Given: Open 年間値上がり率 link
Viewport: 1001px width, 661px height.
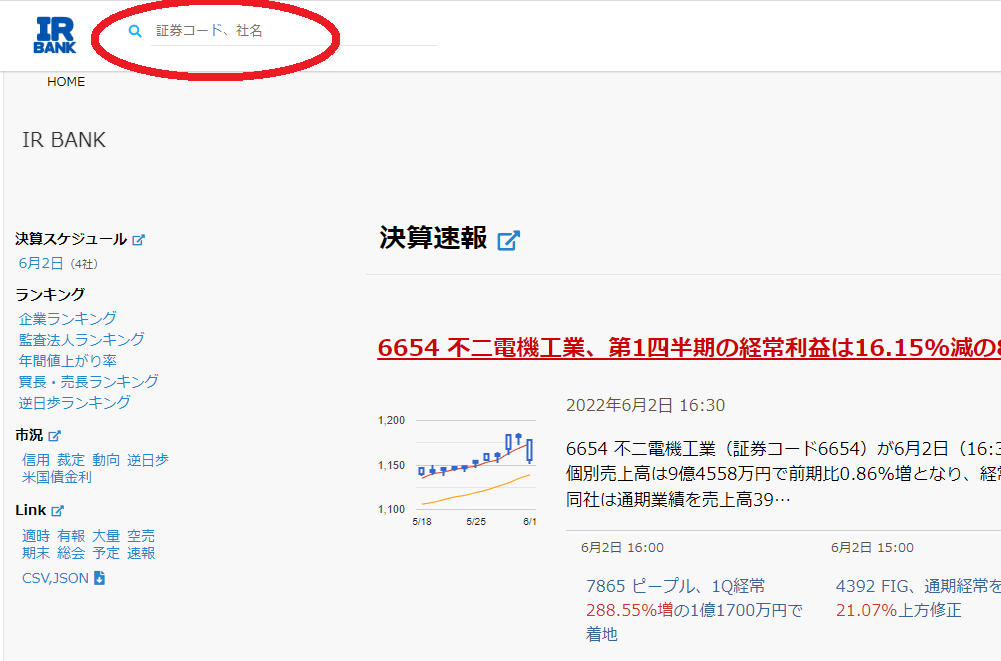Looking at the screenshot, I should click(x=68, y=360).
